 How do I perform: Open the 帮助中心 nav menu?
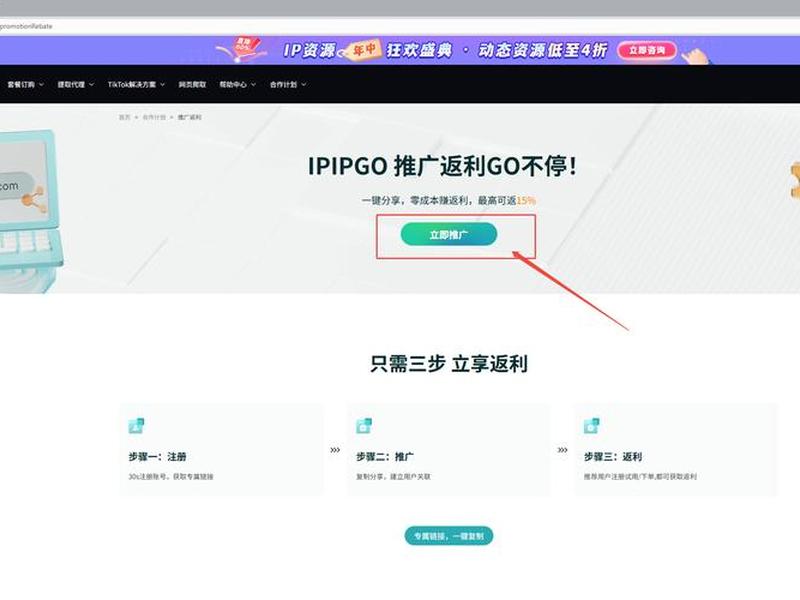point(237,84)
